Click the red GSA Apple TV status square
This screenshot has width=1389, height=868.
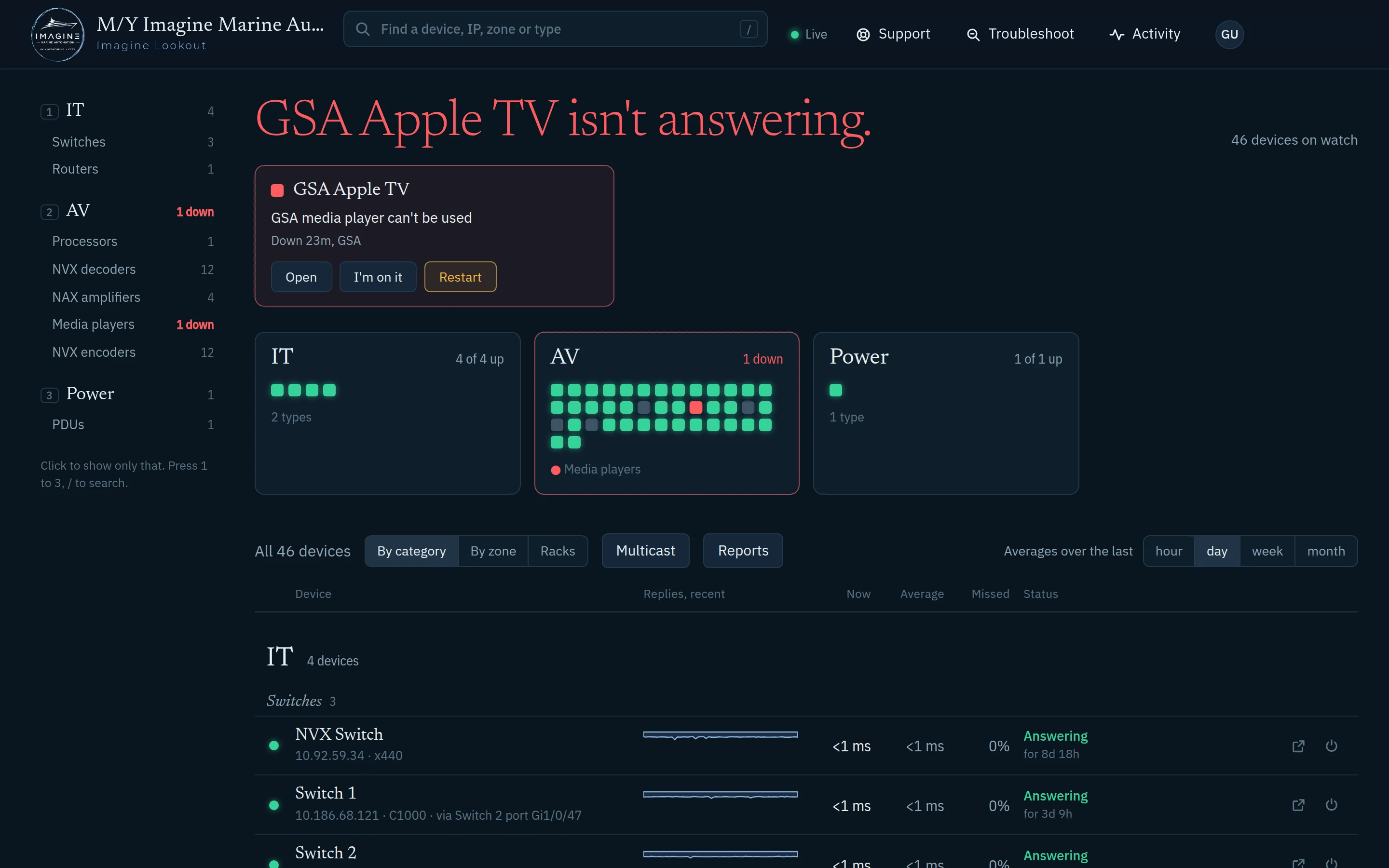[x=277, y=190]
